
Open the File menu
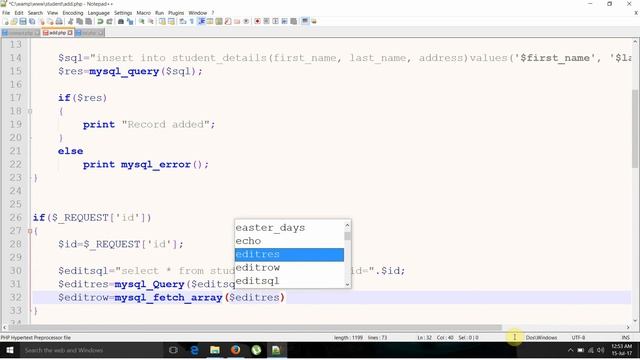[6, 13]
